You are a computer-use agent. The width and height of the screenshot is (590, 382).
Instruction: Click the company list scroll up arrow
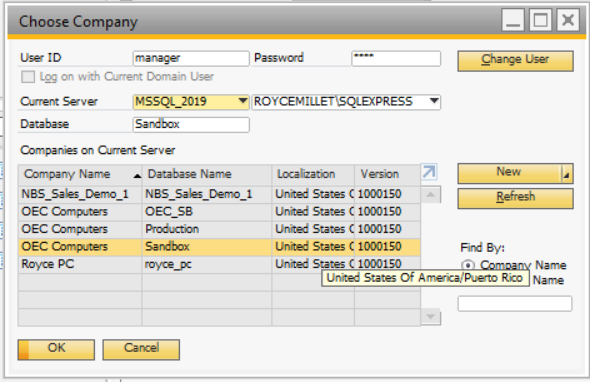430,195
